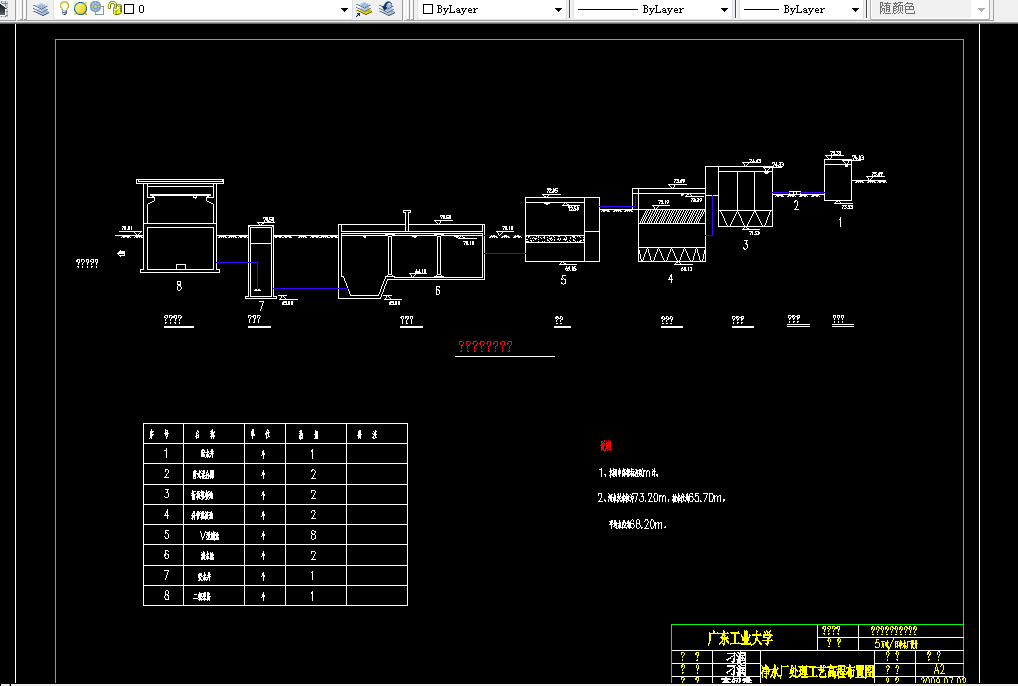This screenshot has height=686, width=1018.
Task: Click Make Object's Layer Current icon
Action: coord(364,9)
